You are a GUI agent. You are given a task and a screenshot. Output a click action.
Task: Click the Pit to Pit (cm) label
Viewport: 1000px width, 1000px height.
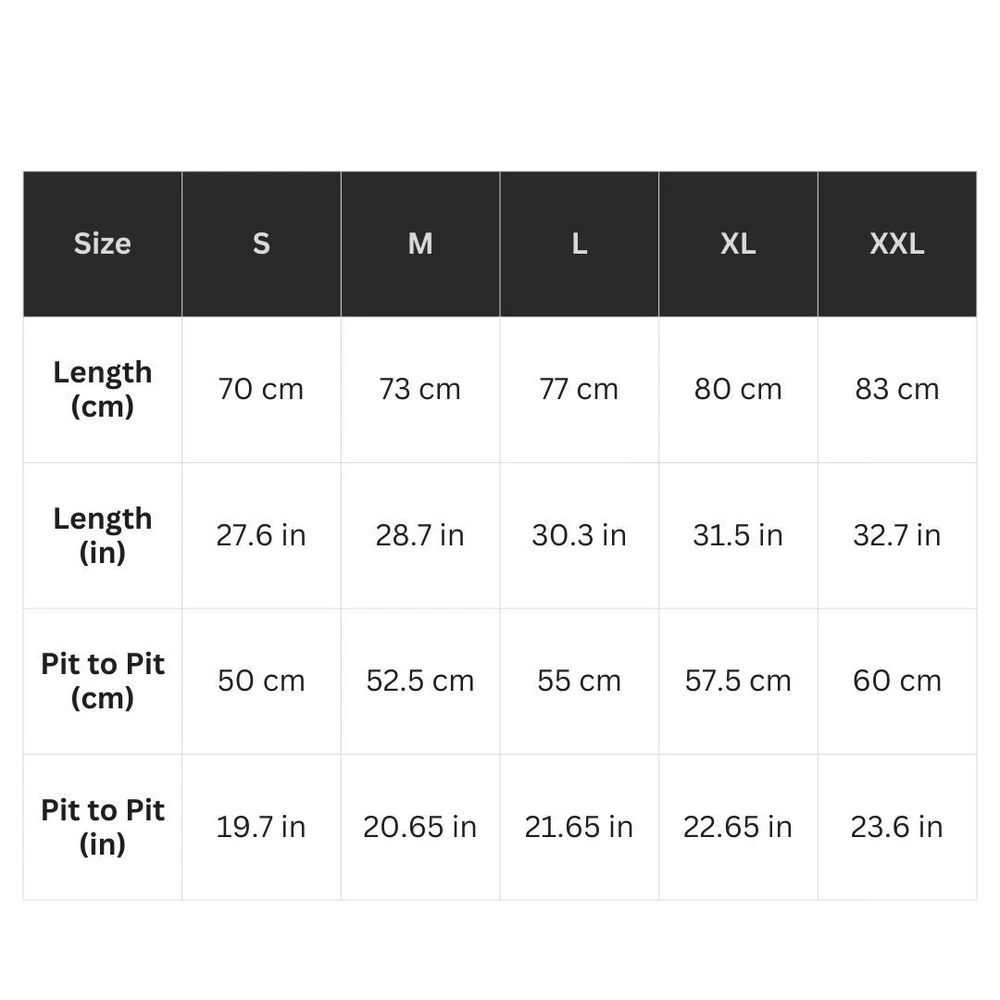[102, 681]
